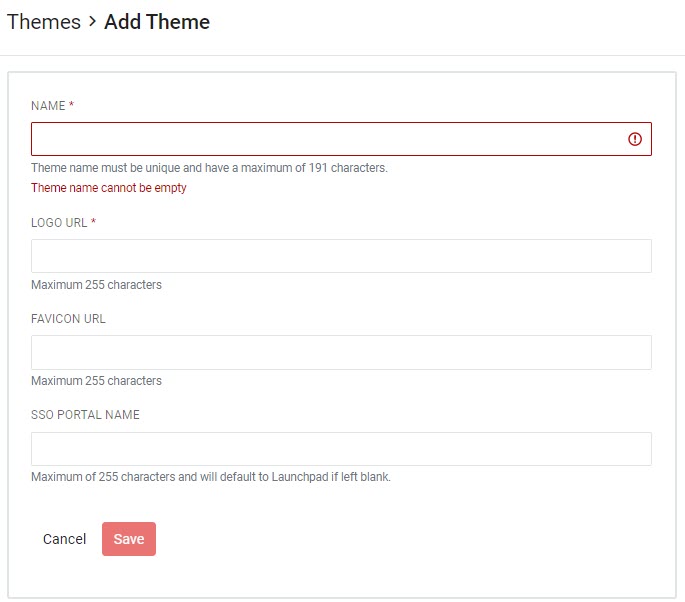Screen dimensions: 685x602
Task: Click 'Maximum 255 characters' under Favicon URL
Action: pos(96,381)
